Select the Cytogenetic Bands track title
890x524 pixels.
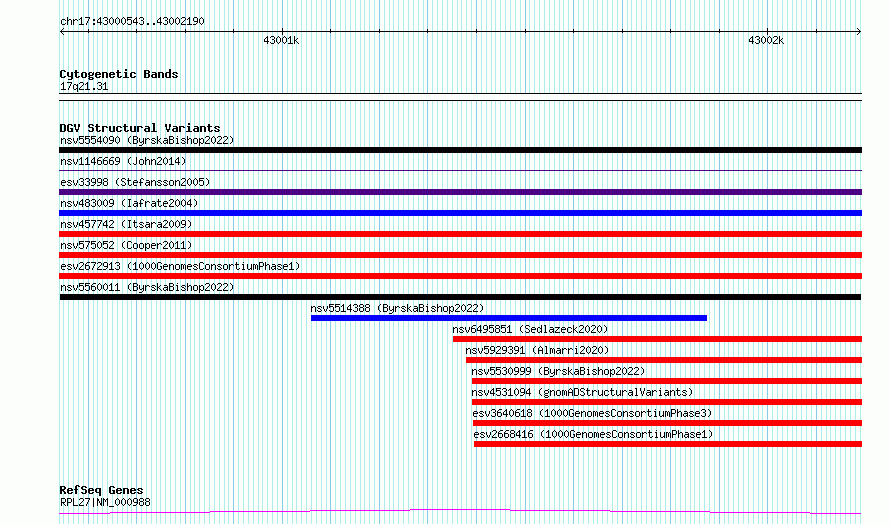[x=119, y=74]
